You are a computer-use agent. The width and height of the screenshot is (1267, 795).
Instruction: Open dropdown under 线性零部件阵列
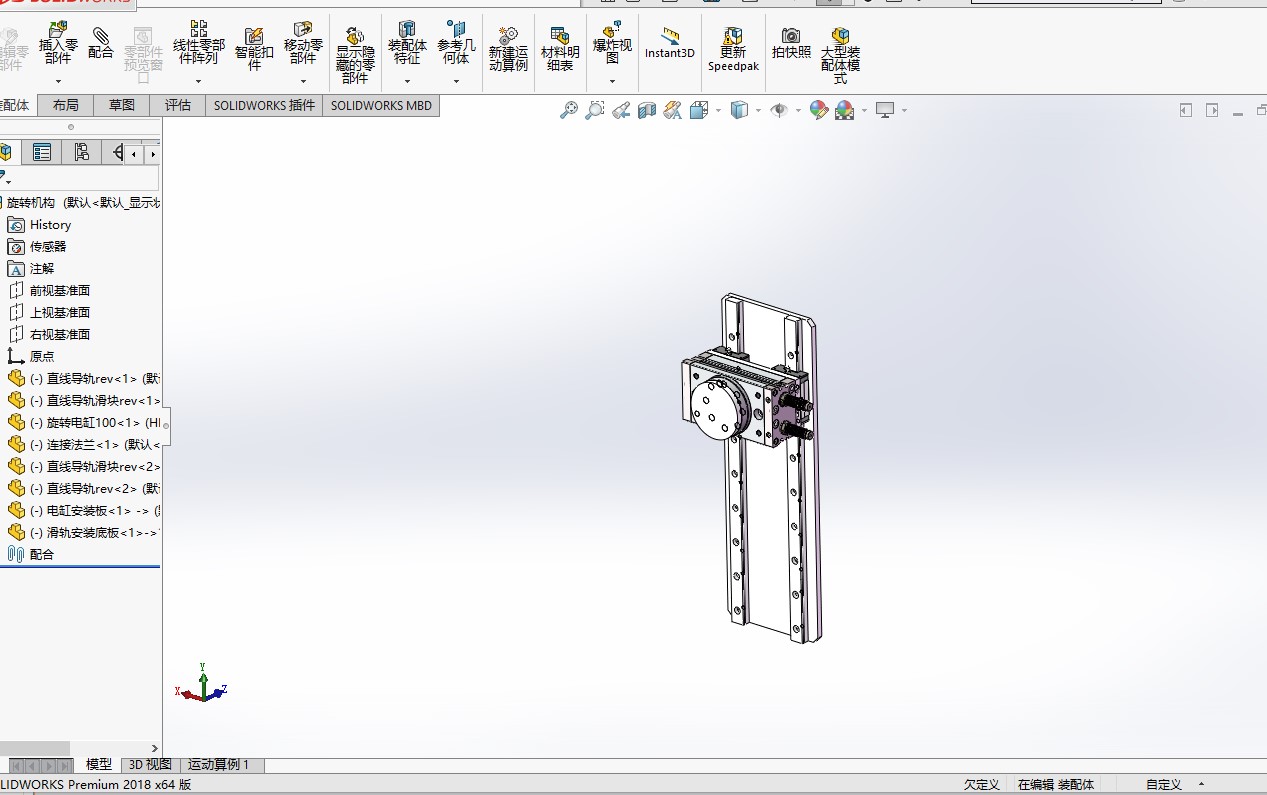199,81
